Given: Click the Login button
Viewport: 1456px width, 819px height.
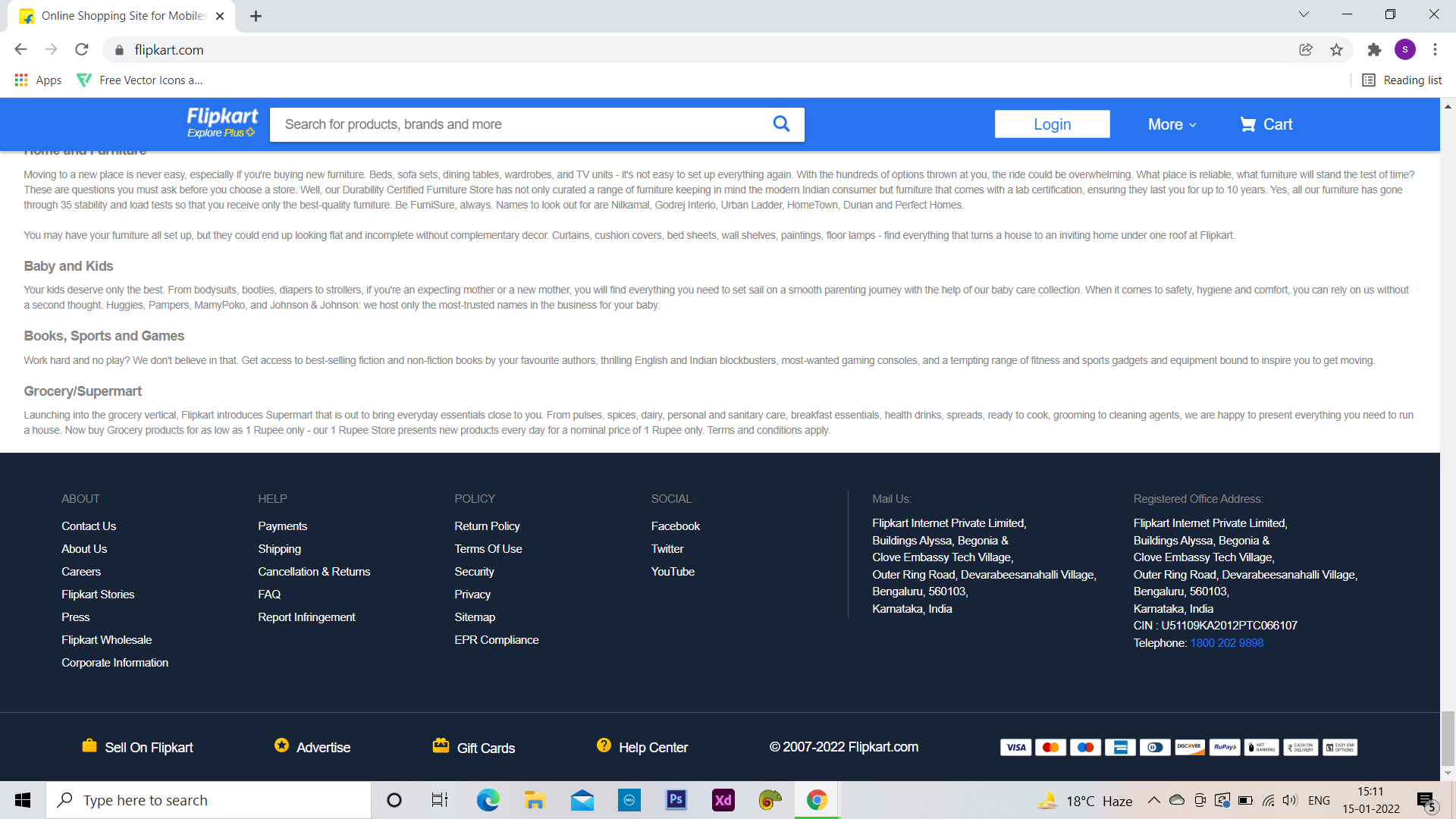Looking at the screenshot, I should point(1052,124).
